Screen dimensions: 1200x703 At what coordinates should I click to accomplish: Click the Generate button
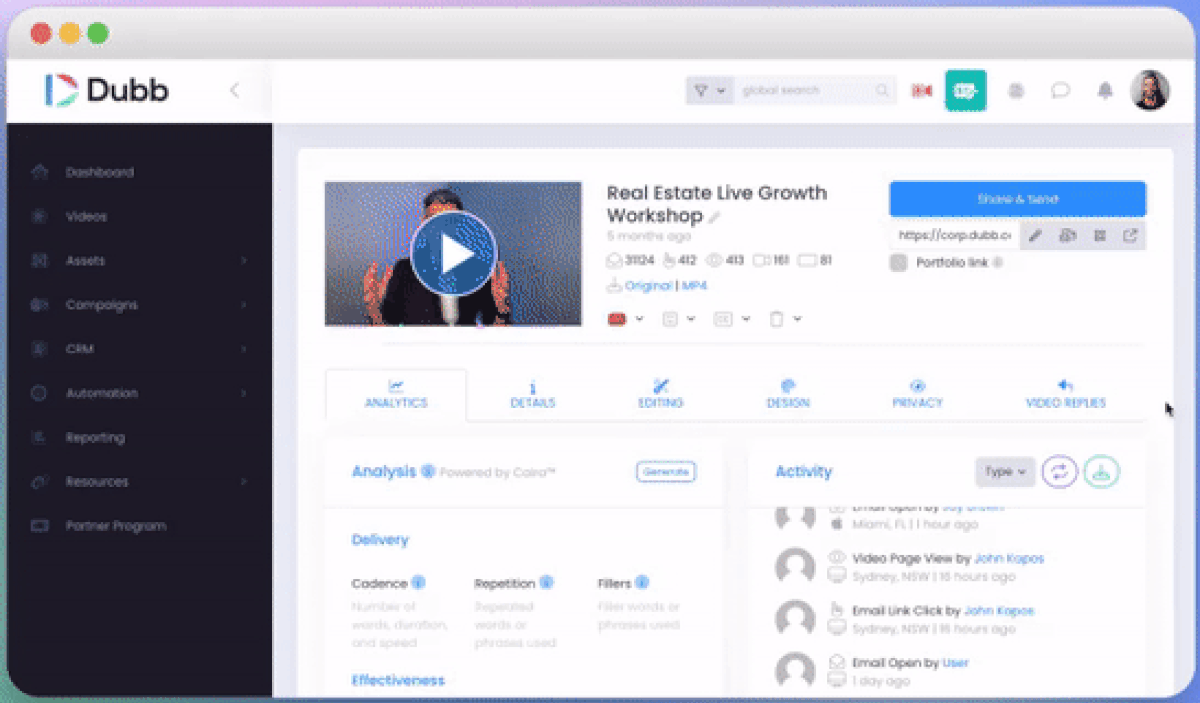coord(666,471)
